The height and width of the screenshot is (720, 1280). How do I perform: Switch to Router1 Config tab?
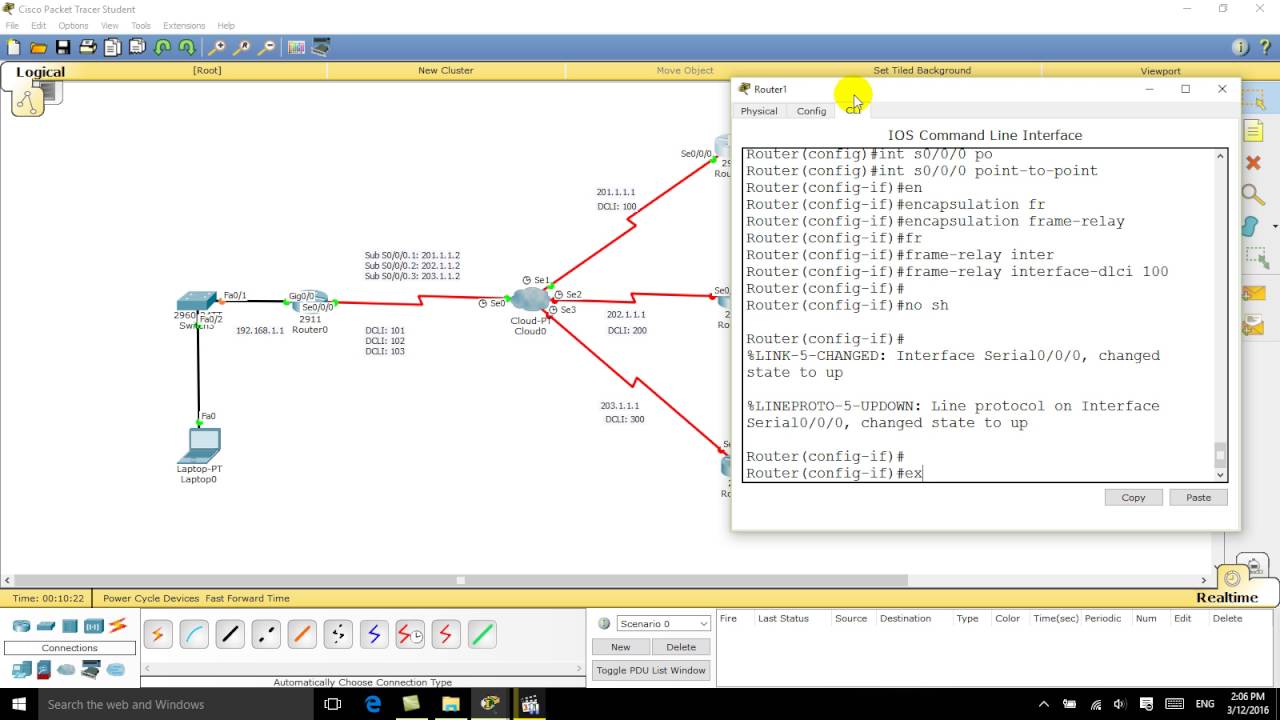click(811, 111)
